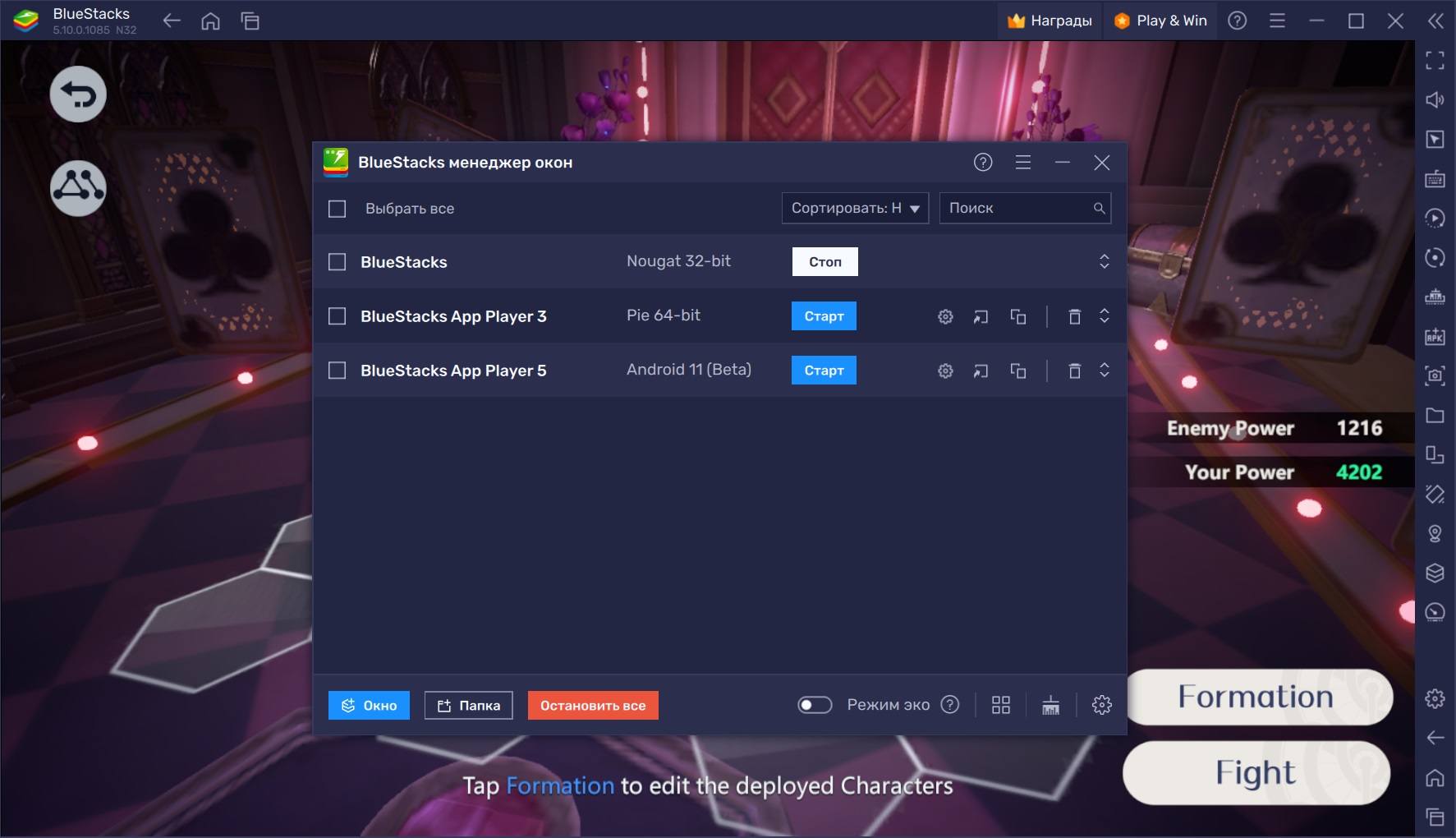Clone BlueStacks App Player 3 instance
This screenshot has height=838, width=1456.
click(x=1018, y=316)
